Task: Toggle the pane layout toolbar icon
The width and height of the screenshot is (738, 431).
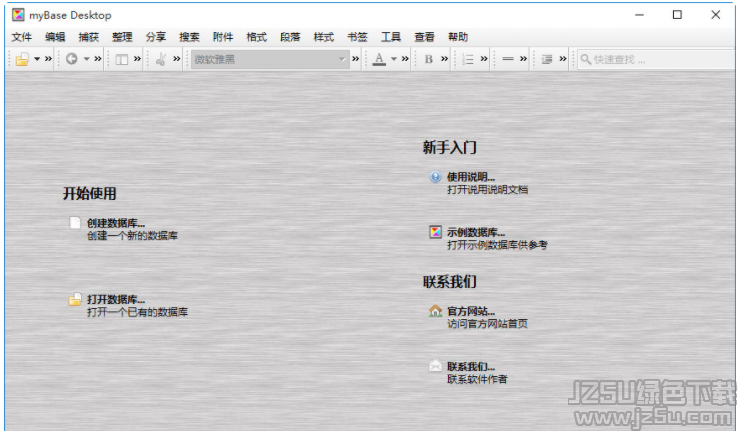Action: click(x=121, y=59)
